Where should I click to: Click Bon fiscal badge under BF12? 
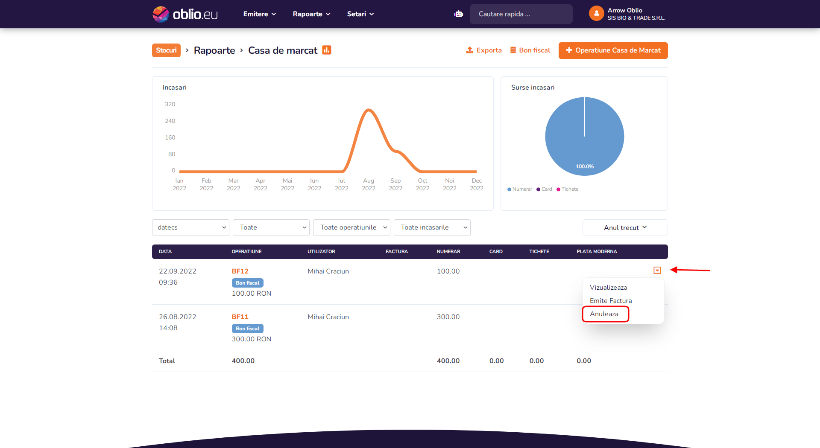[x=247, y=283]
